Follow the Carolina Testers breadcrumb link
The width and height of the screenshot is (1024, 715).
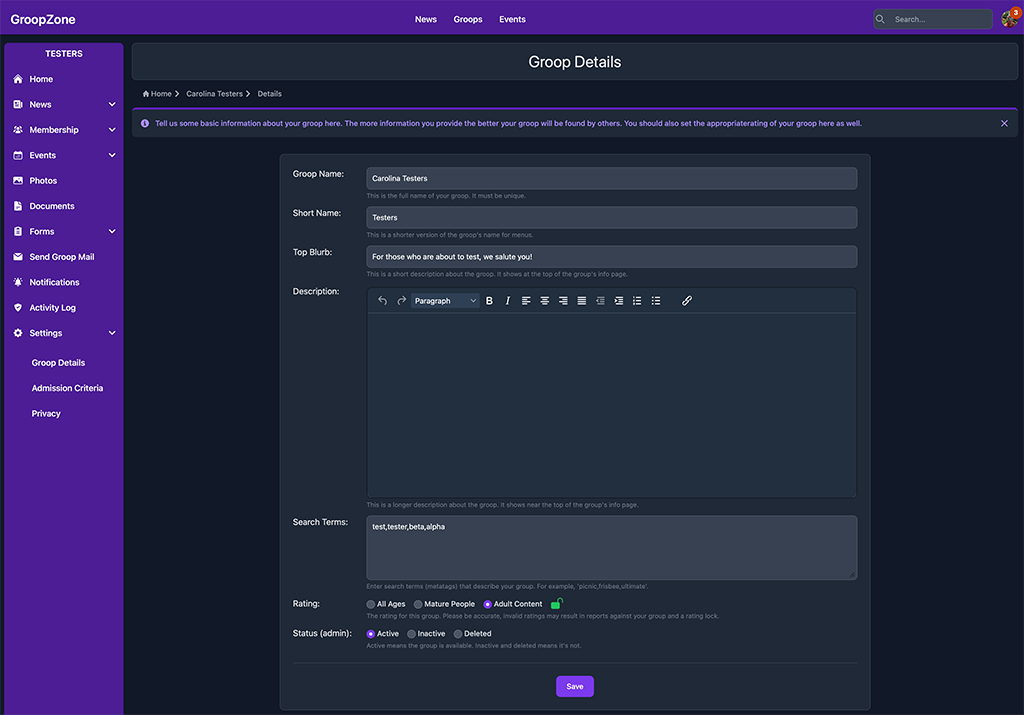(x=214, y=94)
